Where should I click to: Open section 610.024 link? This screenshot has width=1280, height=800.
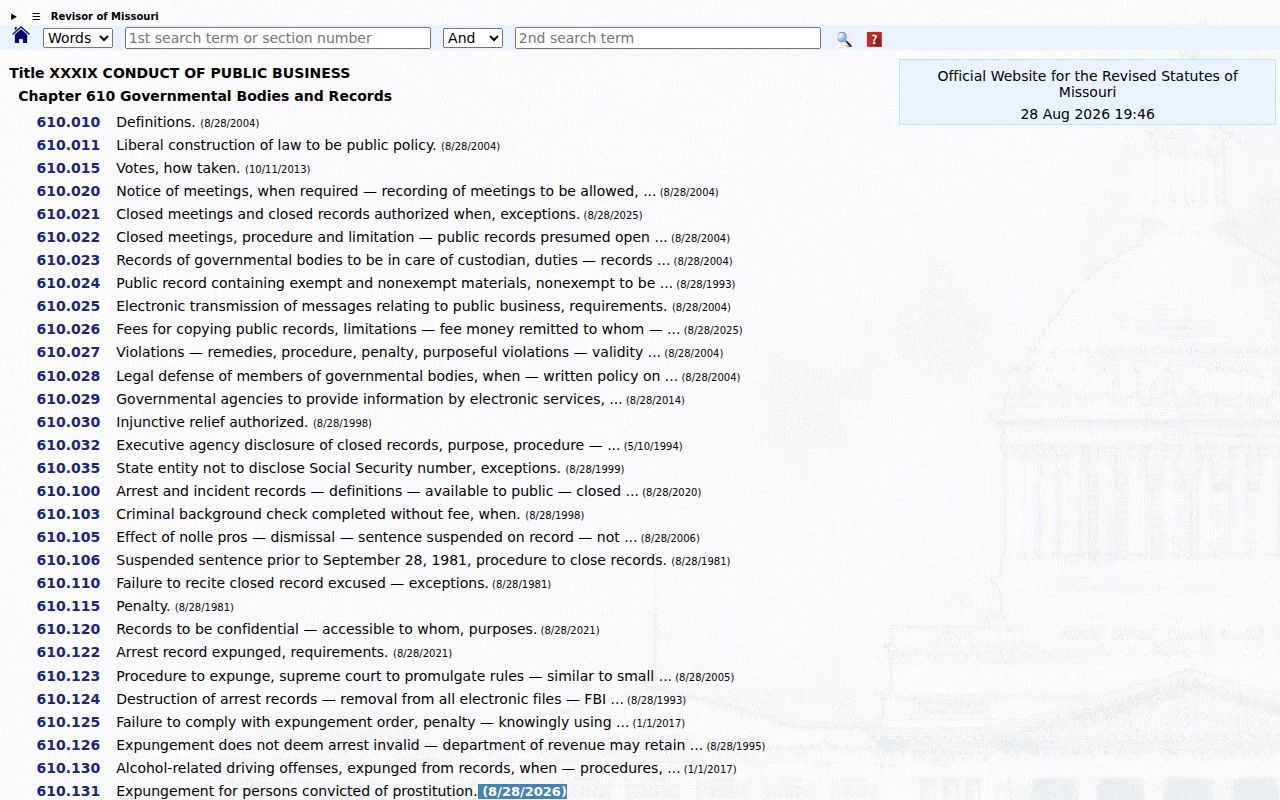[x=69, y=283]
